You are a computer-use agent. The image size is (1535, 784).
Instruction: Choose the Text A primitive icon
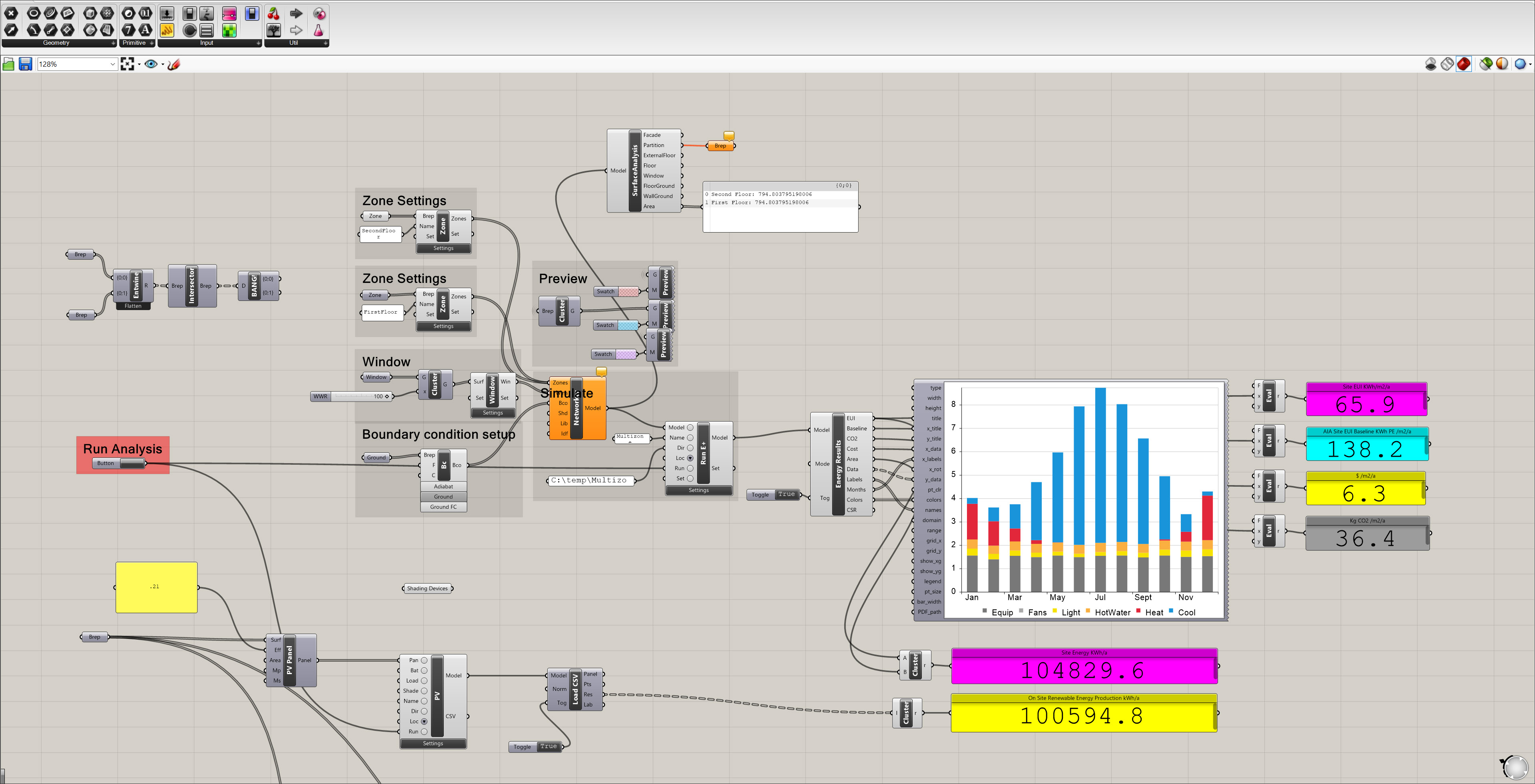tap(146, 30)
